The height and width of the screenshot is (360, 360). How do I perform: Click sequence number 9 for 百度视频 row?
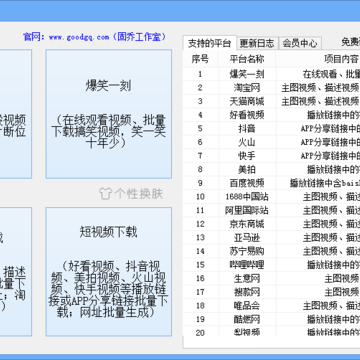coord(200,183)
